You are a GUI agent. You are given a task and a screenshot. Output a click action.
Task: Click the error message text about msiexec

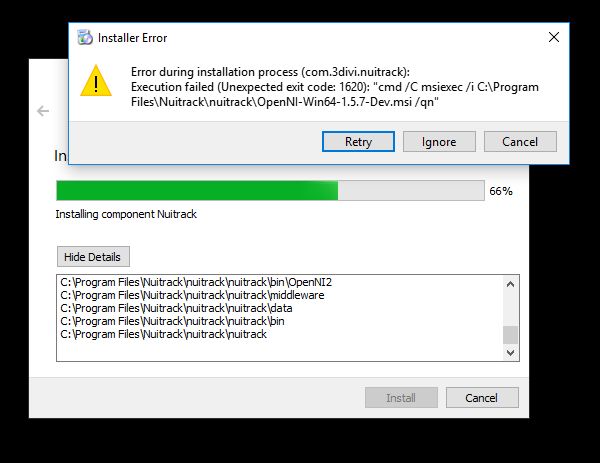[334, 87]
